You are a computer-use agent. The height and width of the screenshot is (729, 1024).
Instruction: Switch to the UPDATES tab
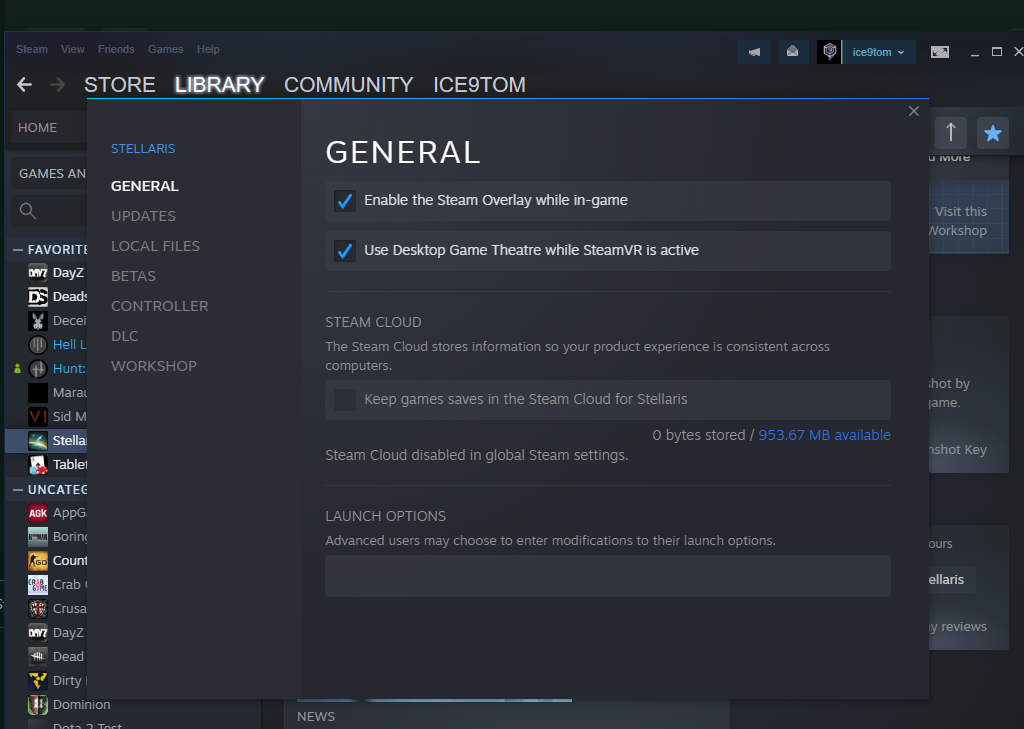(143, 216)
